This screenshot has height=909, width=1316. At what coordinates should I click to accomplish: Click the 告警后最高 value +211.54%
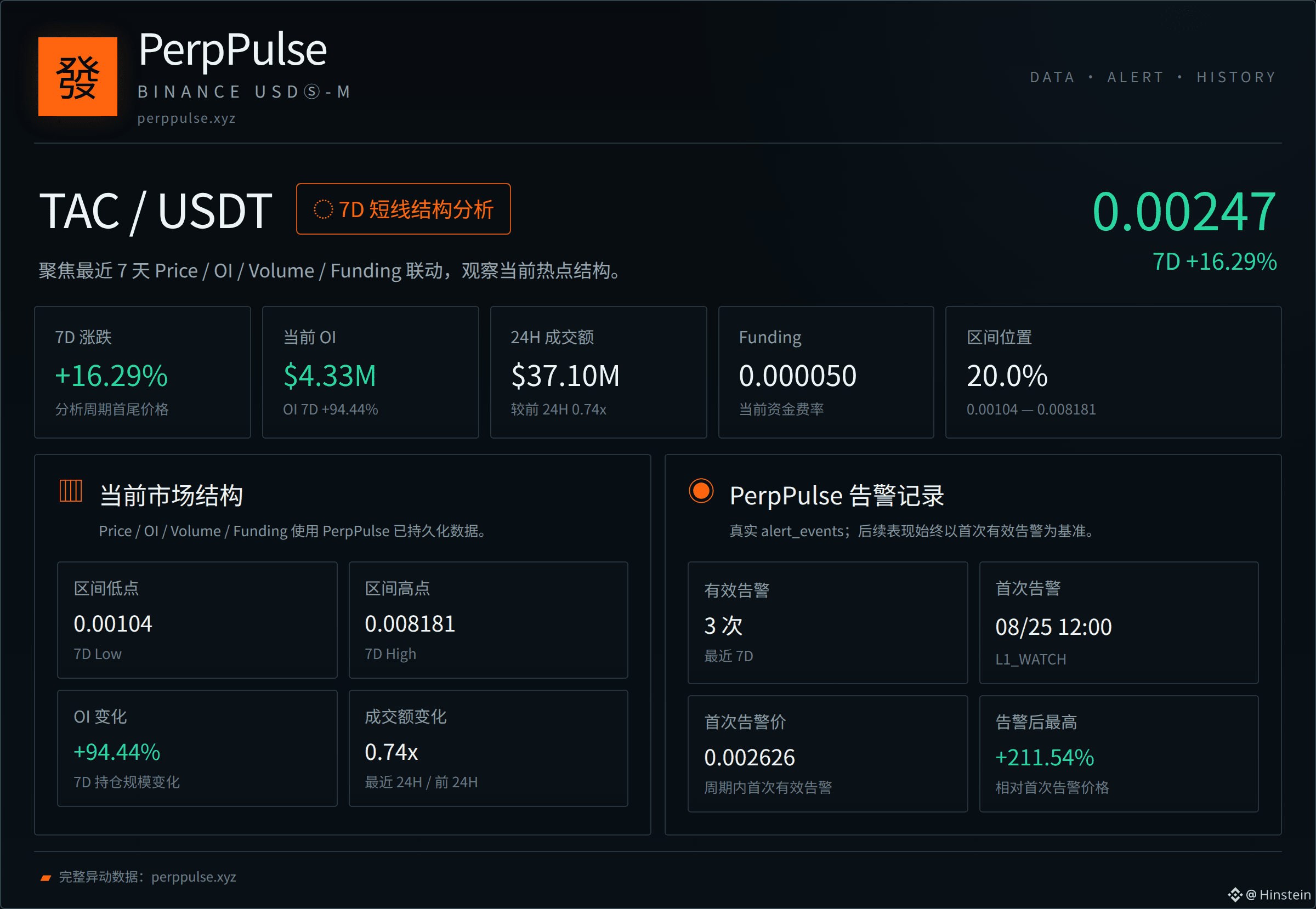[1044, 758]
